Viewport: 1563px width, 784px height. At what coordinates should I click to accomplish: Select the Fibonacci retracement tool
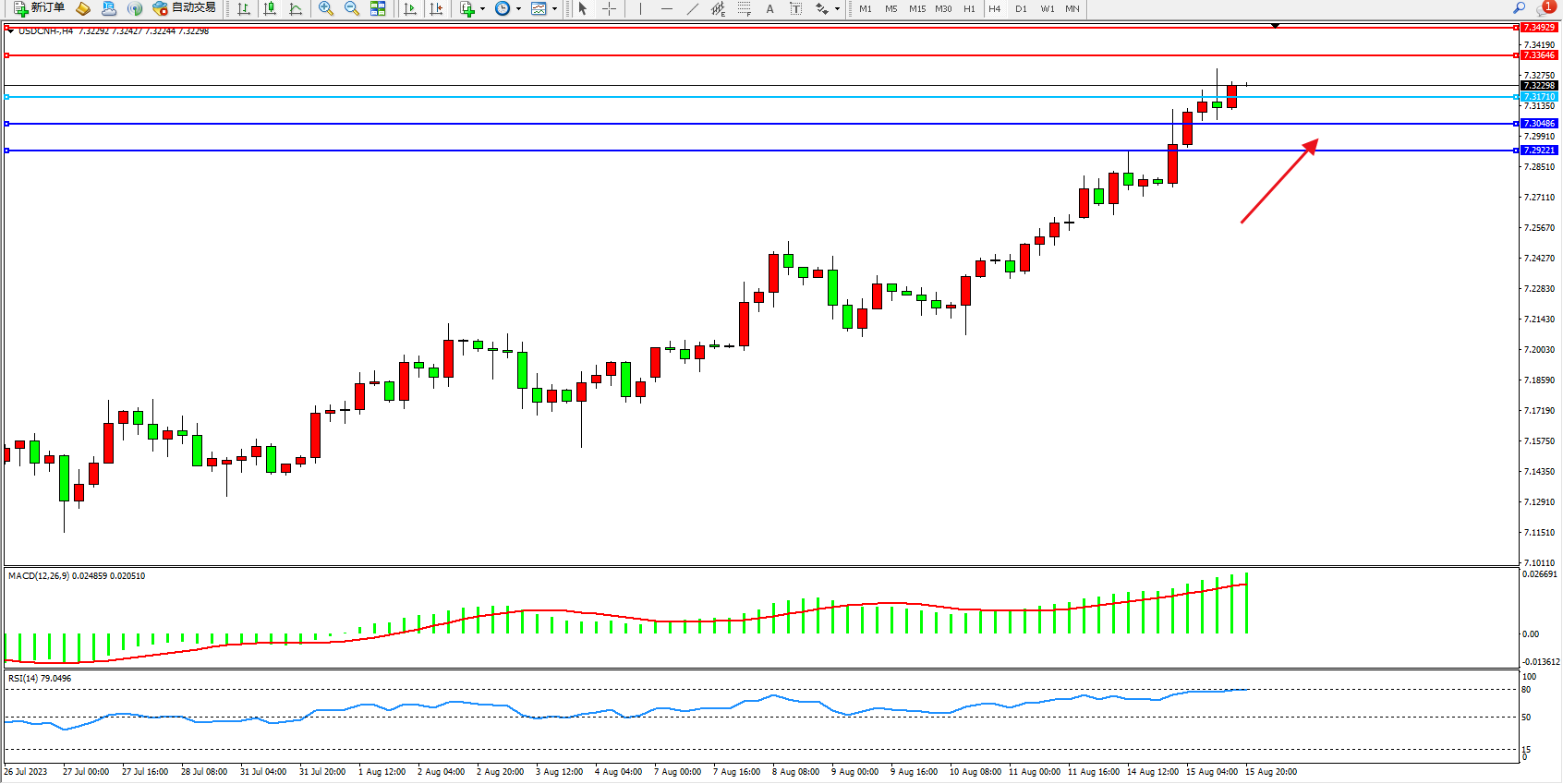[744, 8]
